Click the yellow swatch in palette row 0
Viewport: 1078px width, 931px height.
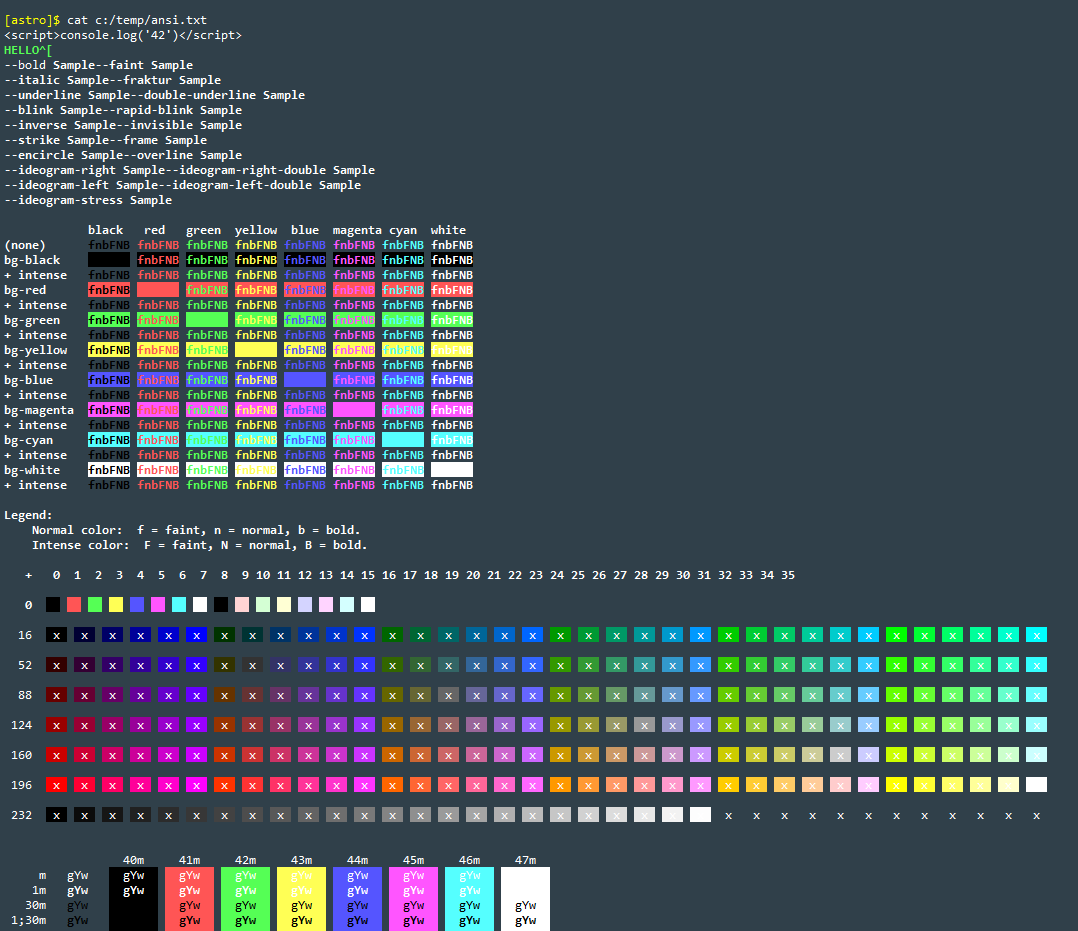116,604
